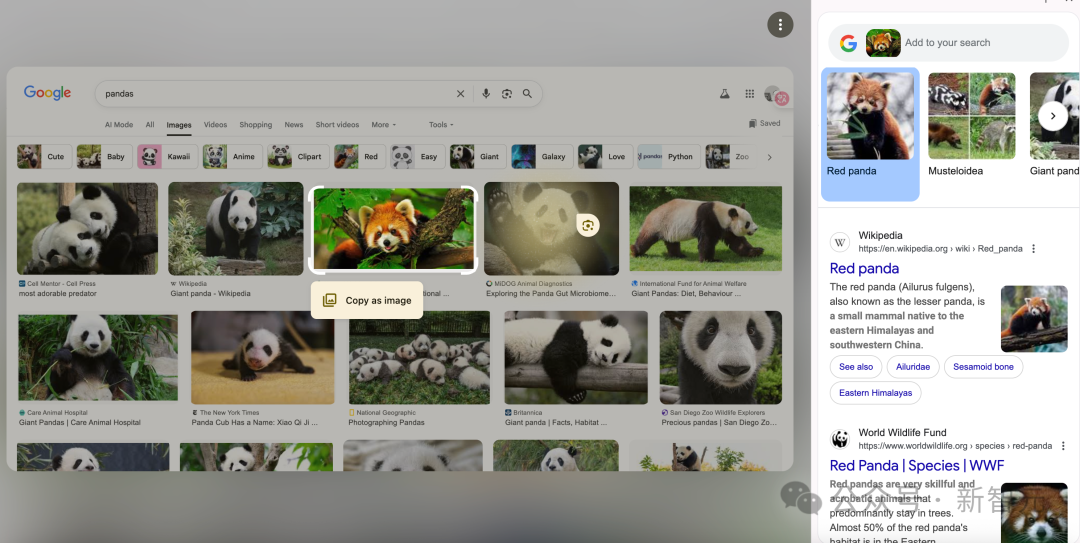Filter images by Baby chip
Viewport: 1080px width, 543px height.
pos(105,156)
